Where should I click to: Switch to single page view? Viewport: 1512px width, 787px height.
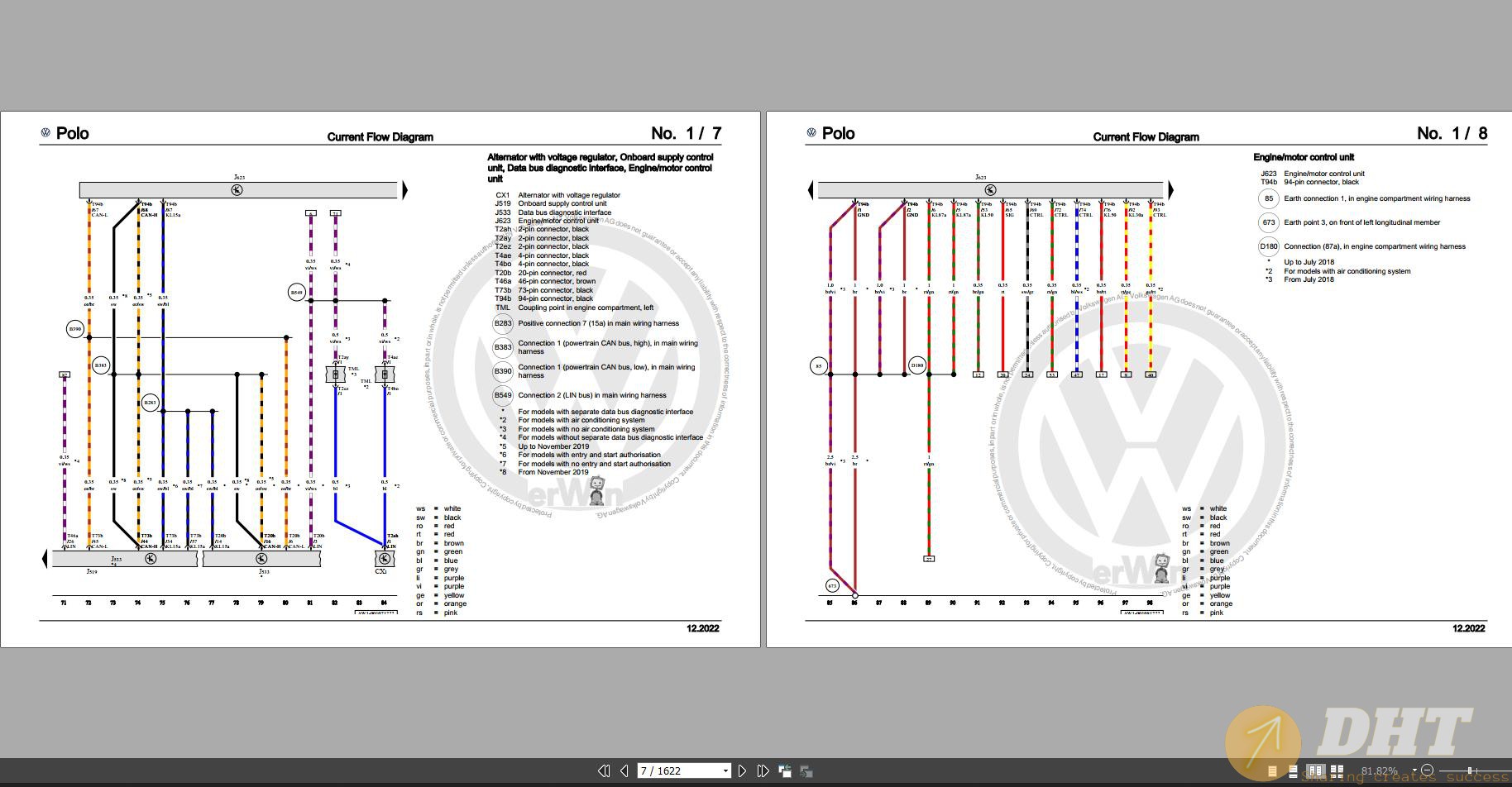pos(1272,771)
